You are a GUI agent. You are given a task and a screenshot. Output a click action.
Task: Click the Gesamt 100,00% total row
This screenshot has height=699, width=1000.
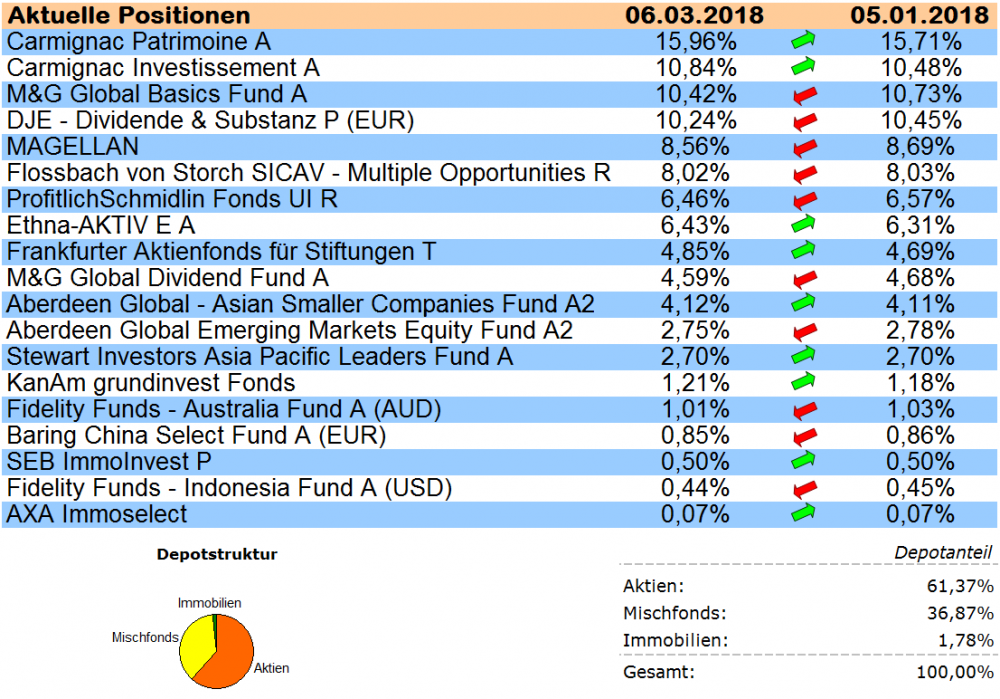(x=807, y=671)
